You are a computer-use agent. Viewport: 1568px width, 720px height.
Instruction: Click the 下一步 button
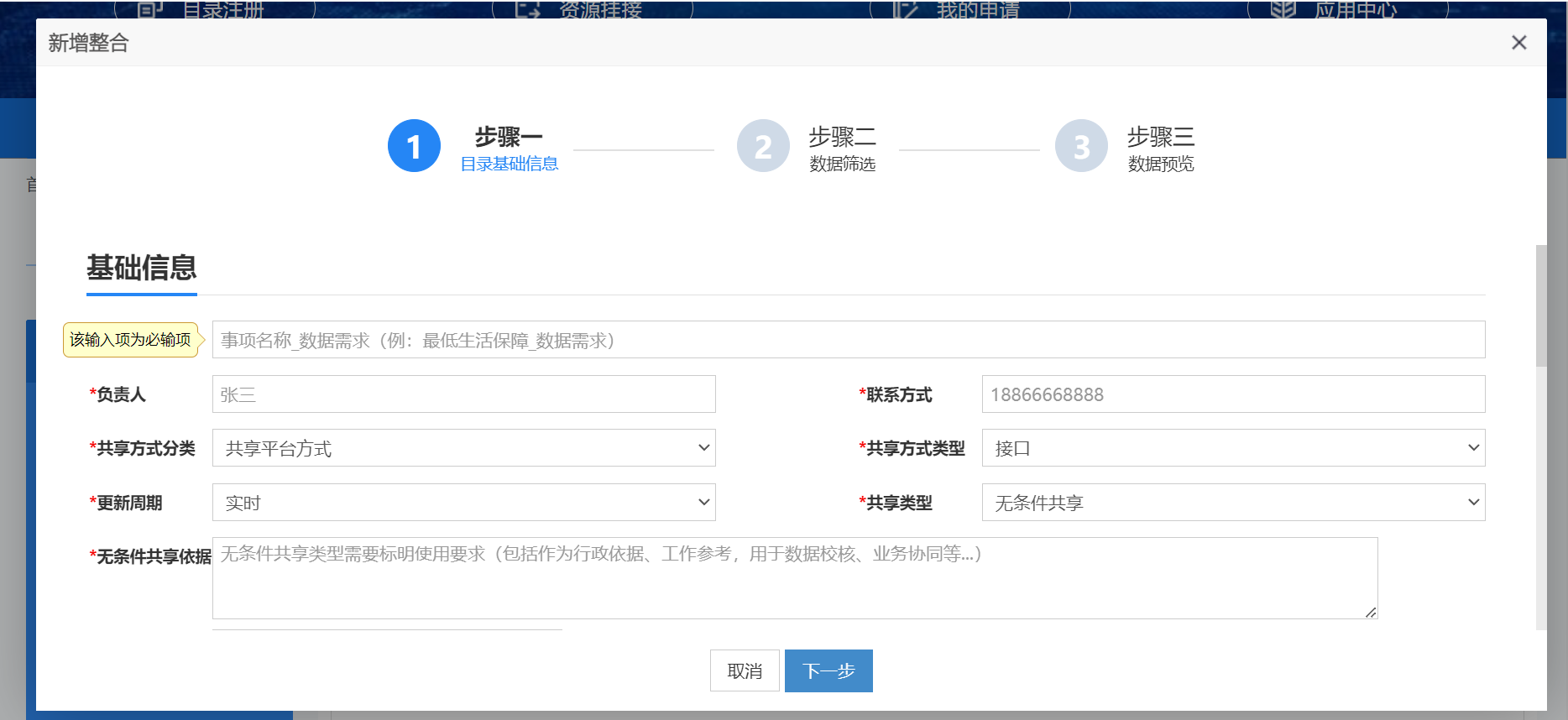(x=828, y=670)
